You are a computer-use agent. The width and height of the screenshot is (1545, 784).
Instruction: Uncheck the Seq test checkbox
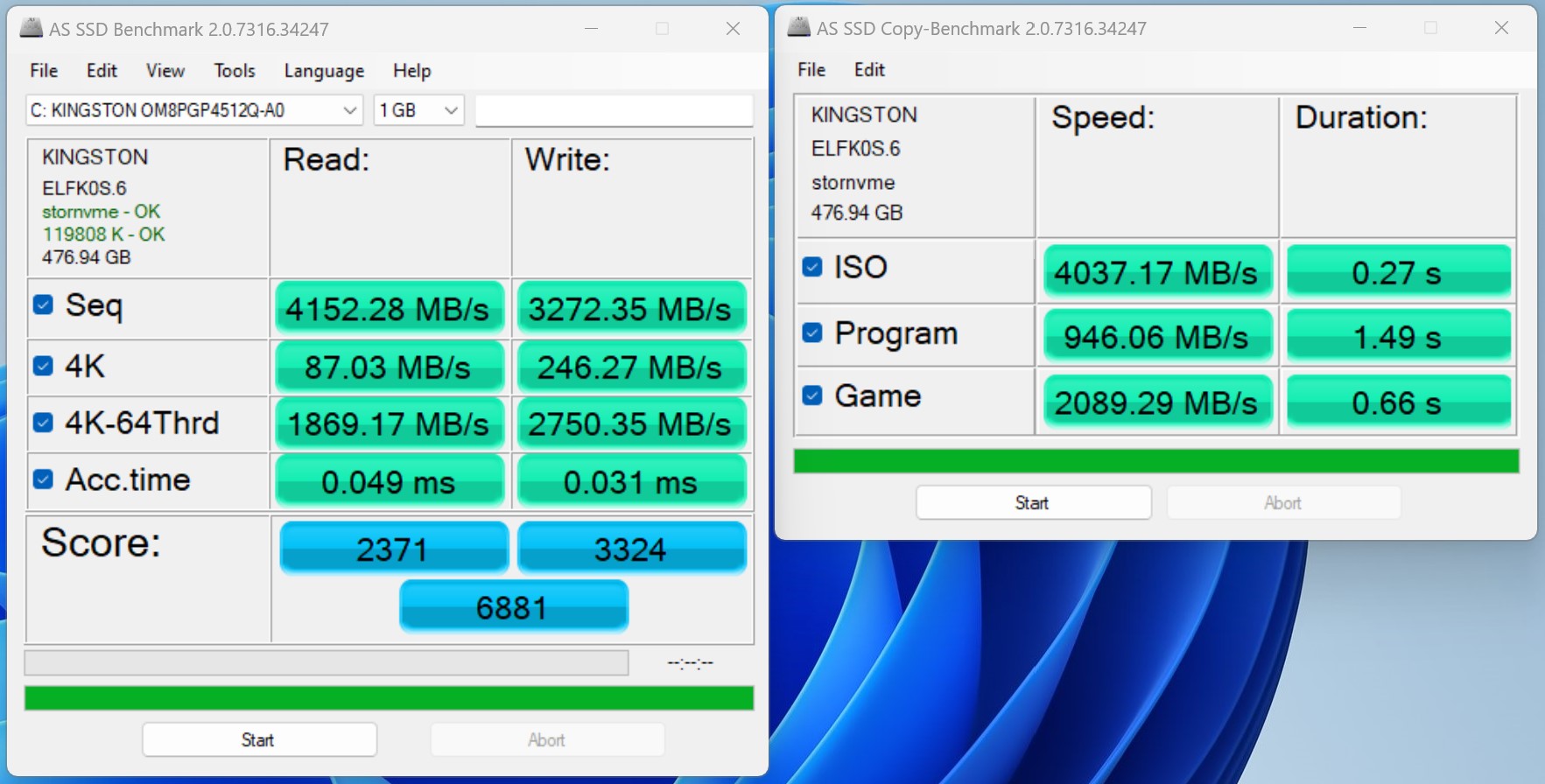(43, 304)
